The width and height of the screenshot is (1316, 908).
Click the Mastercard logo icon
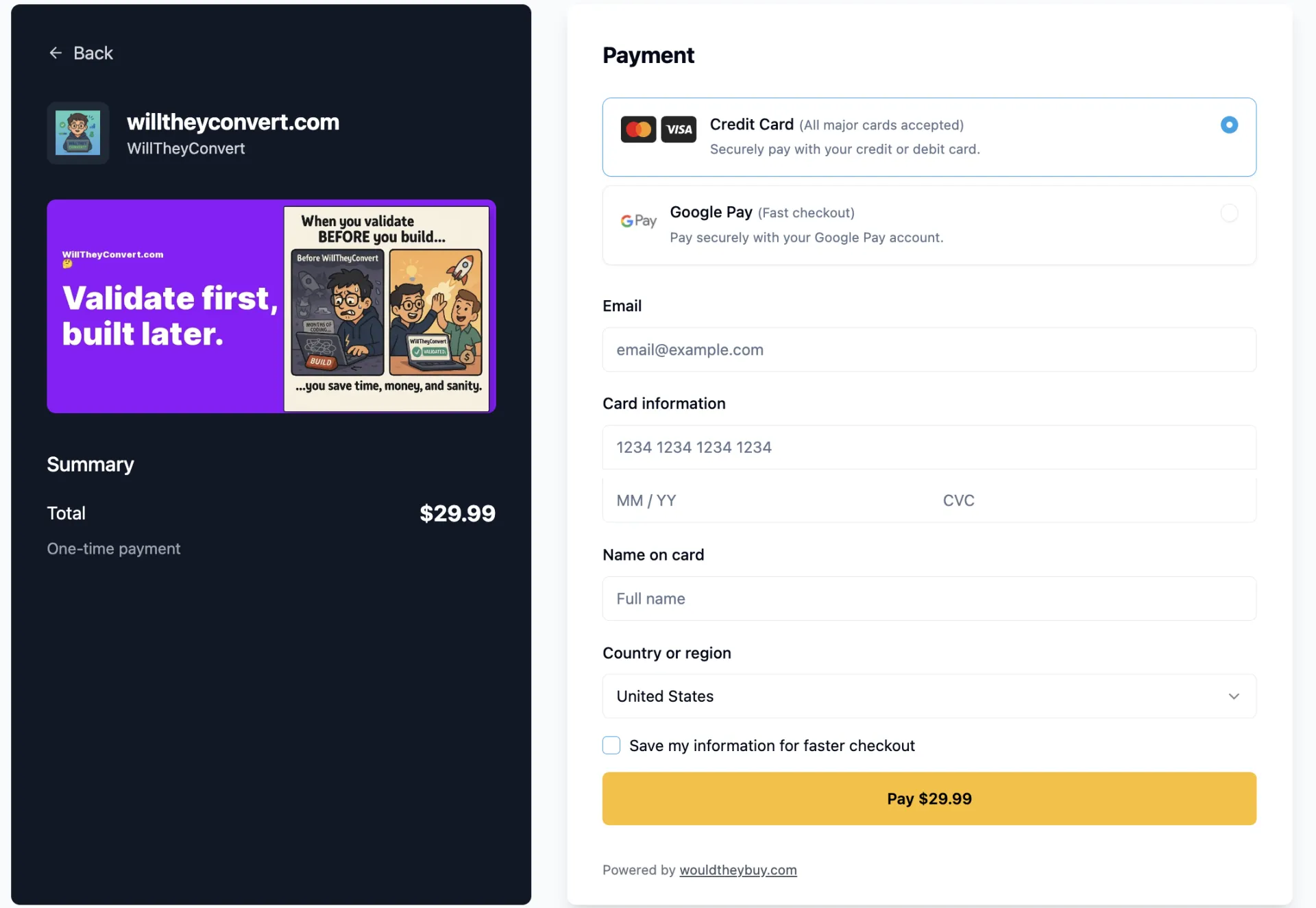pyautogui.click(x=638, y=130)
